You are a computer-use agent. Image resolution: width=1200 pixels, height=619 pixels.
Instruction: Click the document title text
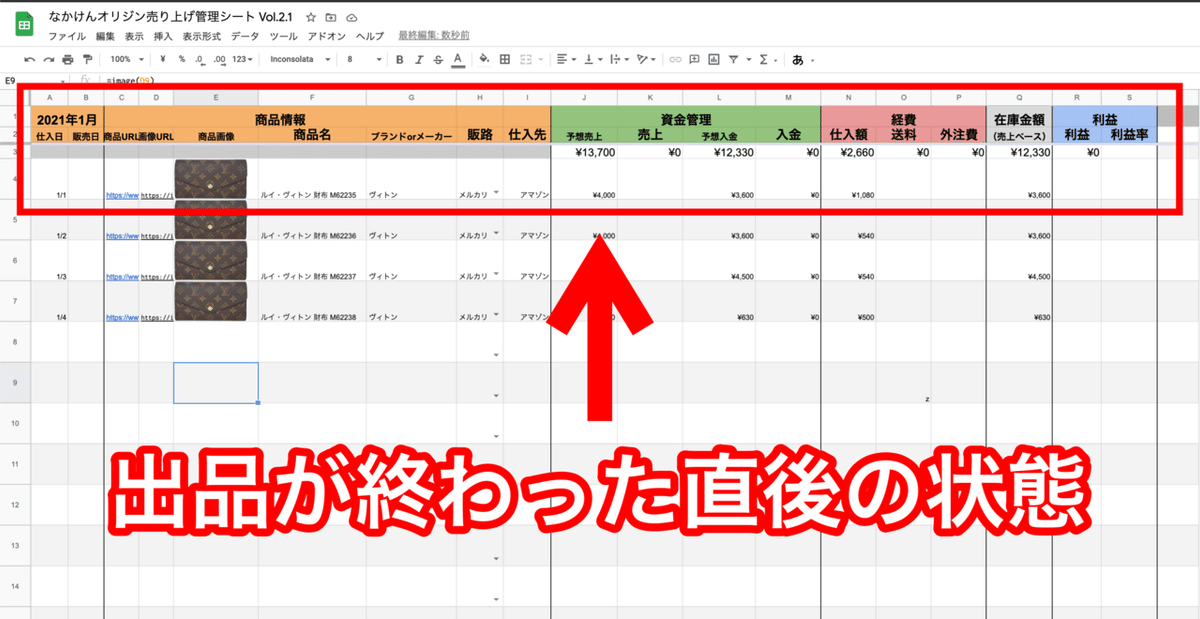[x=172, y=17]
